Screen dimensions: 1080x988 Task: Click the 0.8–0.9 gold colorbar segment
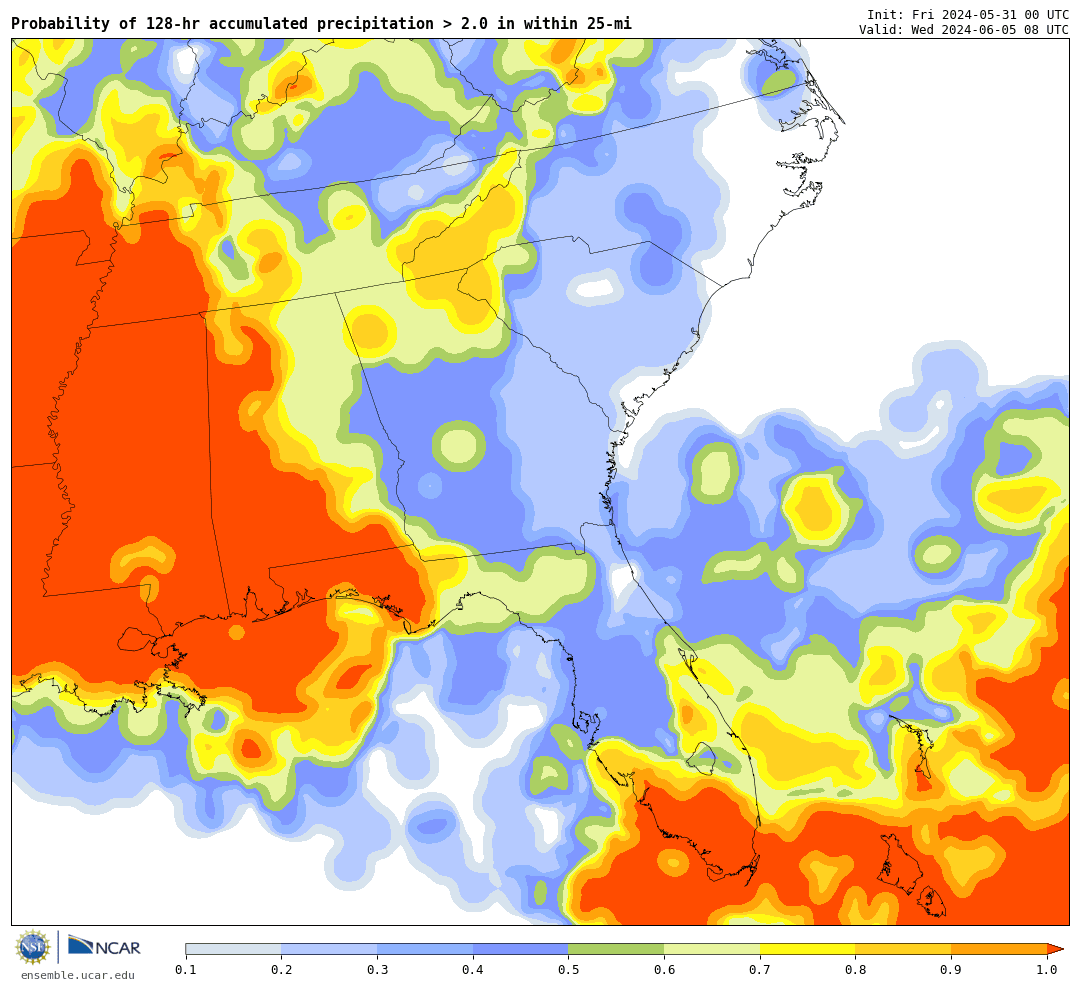click(x=904, y=949)
